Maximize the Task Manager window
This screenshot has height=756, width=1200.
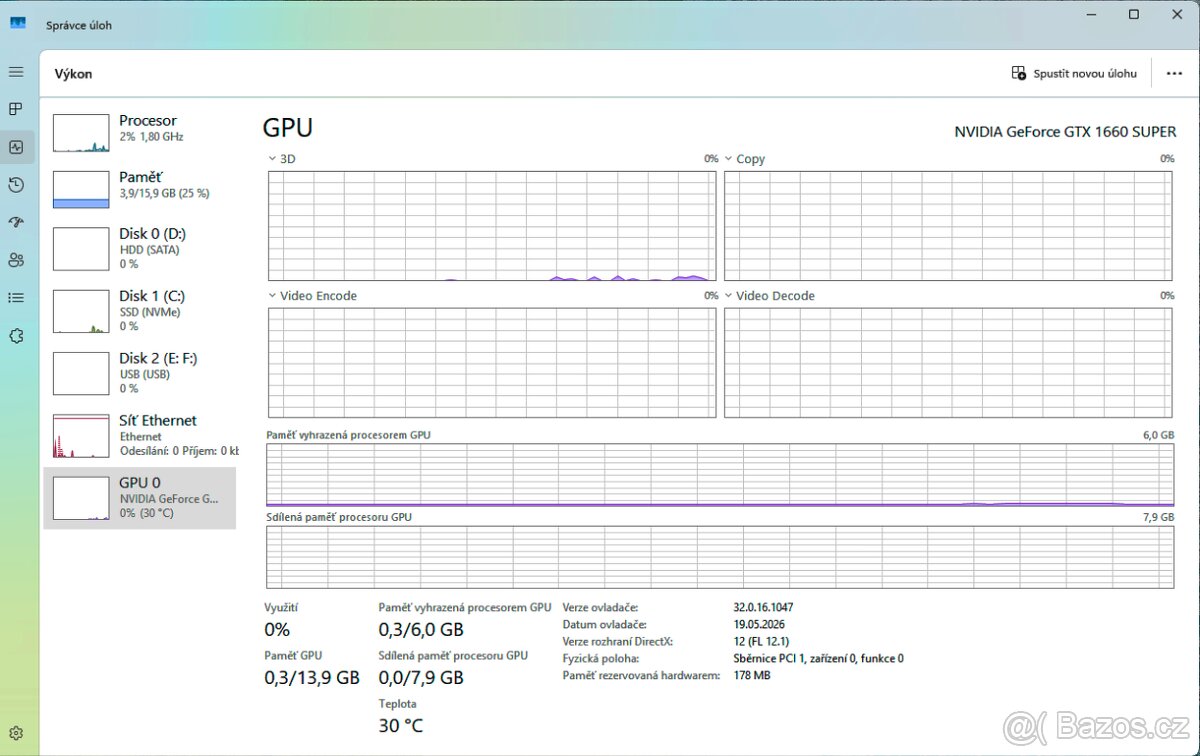[x=1133, y=14]
